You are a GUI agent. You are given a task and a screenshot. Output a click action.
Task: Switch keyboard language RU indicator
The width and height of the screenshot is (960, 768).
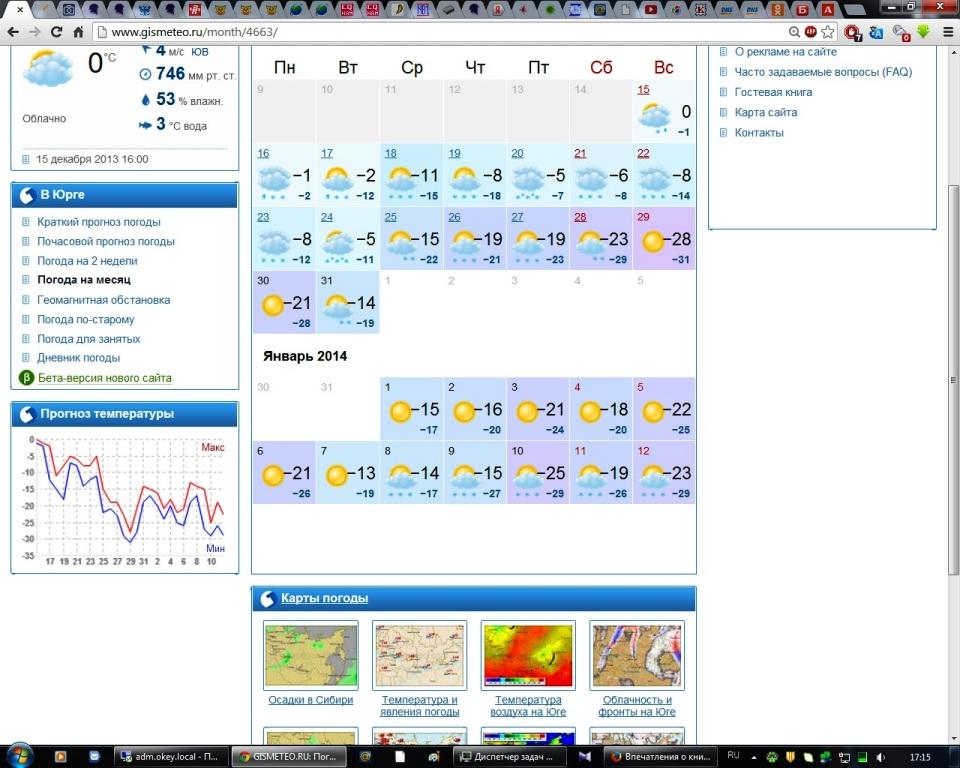[x=733, y=755]
